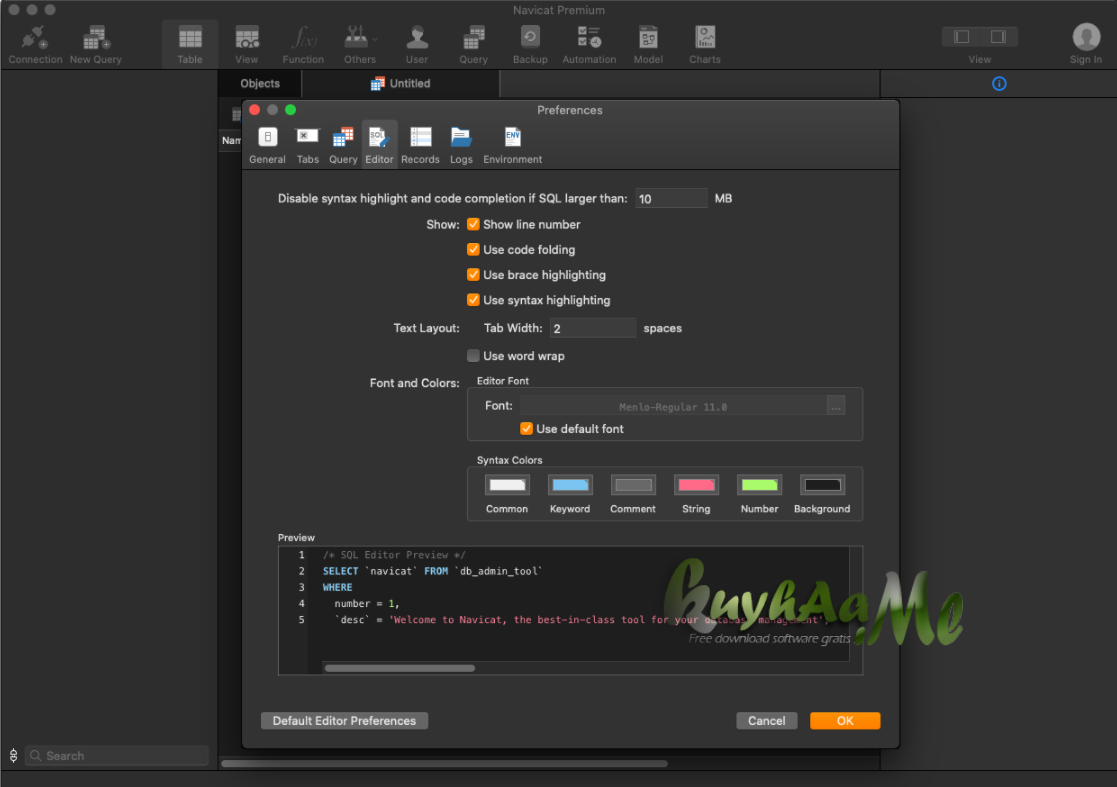Viewport: 1117px width, 787px height.
Task: Switch to the Objects tab
Action: [260, 83]
